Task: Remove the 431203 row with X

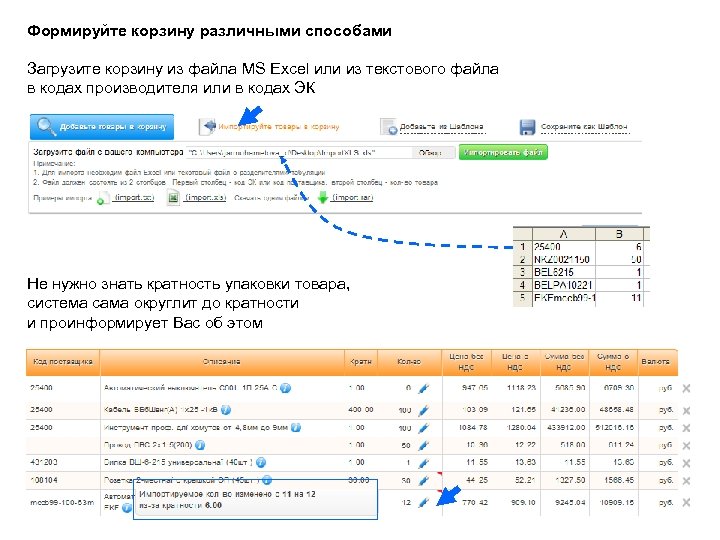Action: (686, 463)
